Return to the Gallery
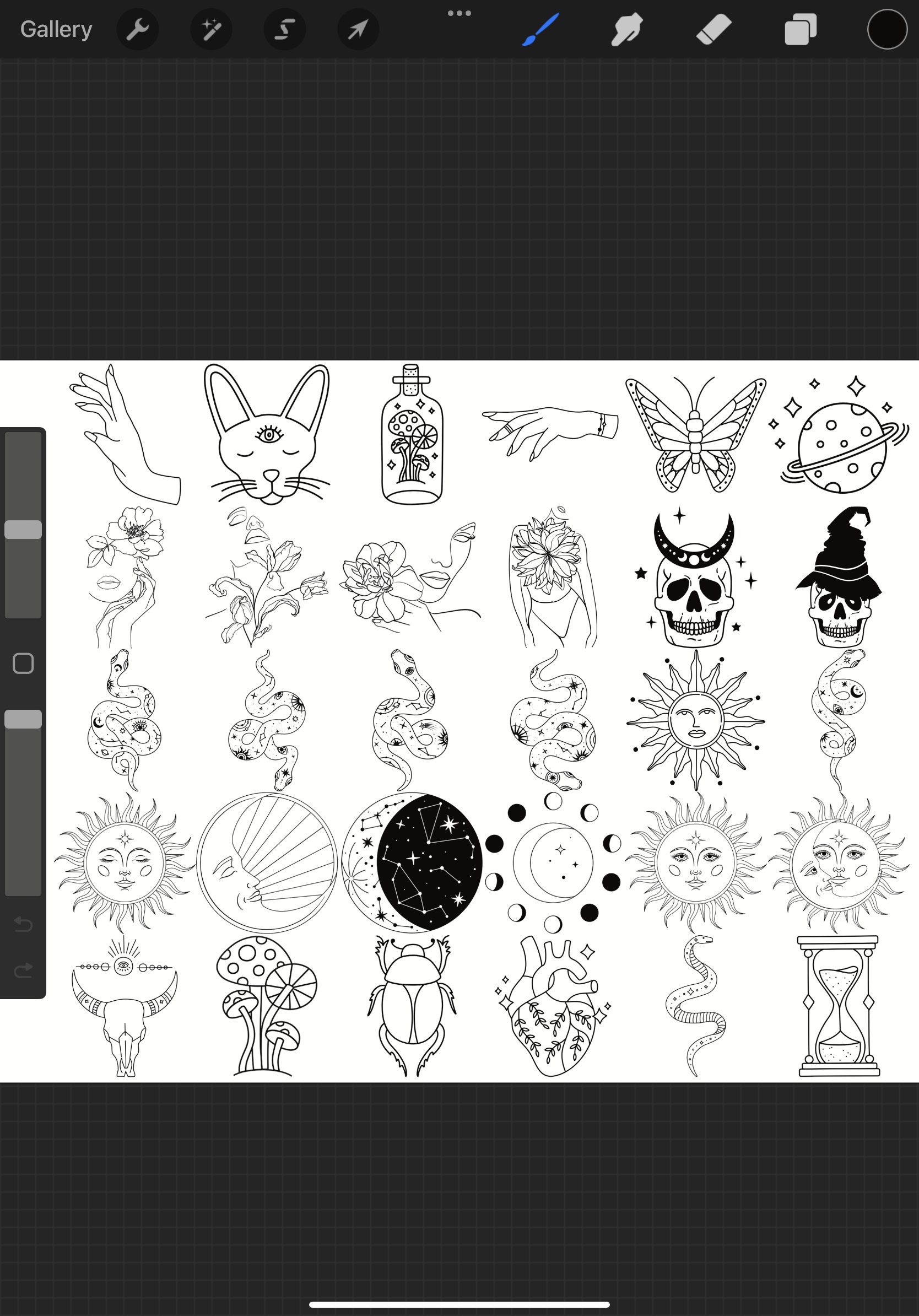The width and height of the screenshot is (919, 1316). pos(55,29)
